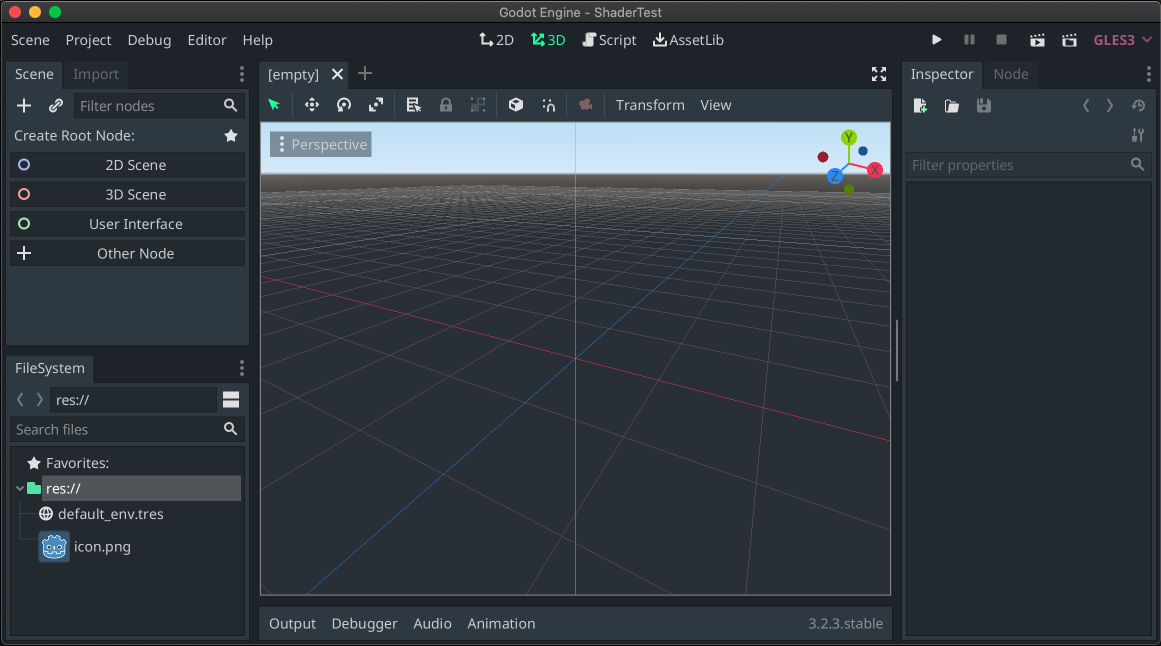
Task: Activate the Select mode arrow tool
Action: point(274,105)
